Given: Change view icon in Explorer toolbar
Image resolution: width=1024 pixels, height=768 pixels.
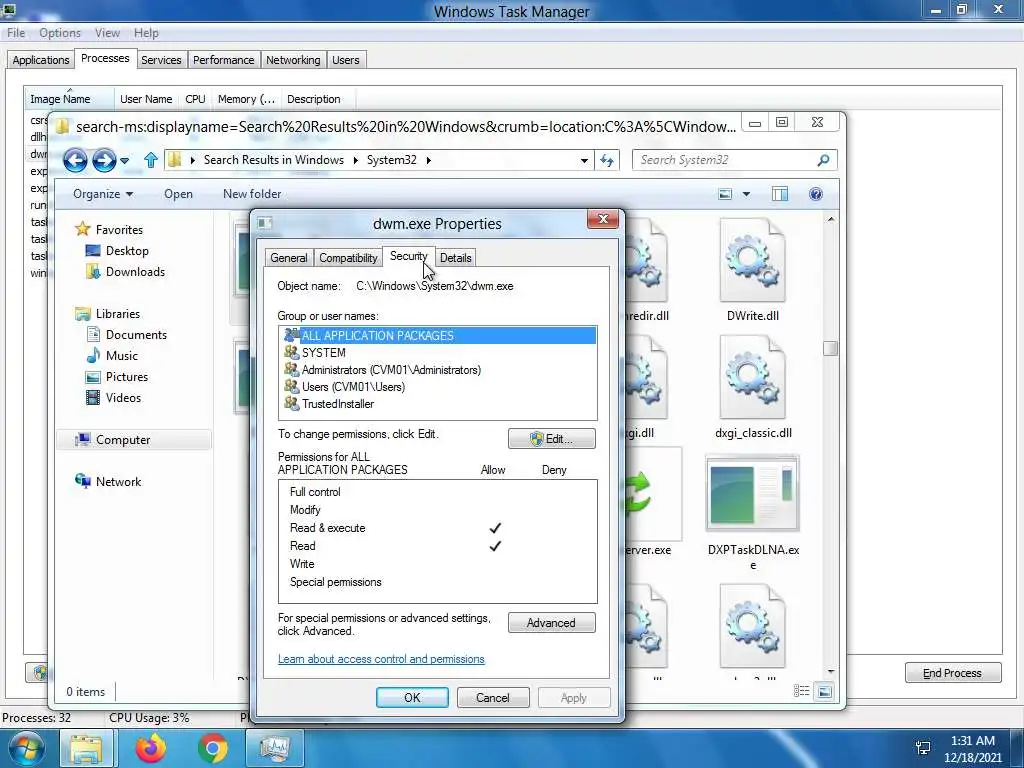Looking at the screenshot, I should [725, 194].
